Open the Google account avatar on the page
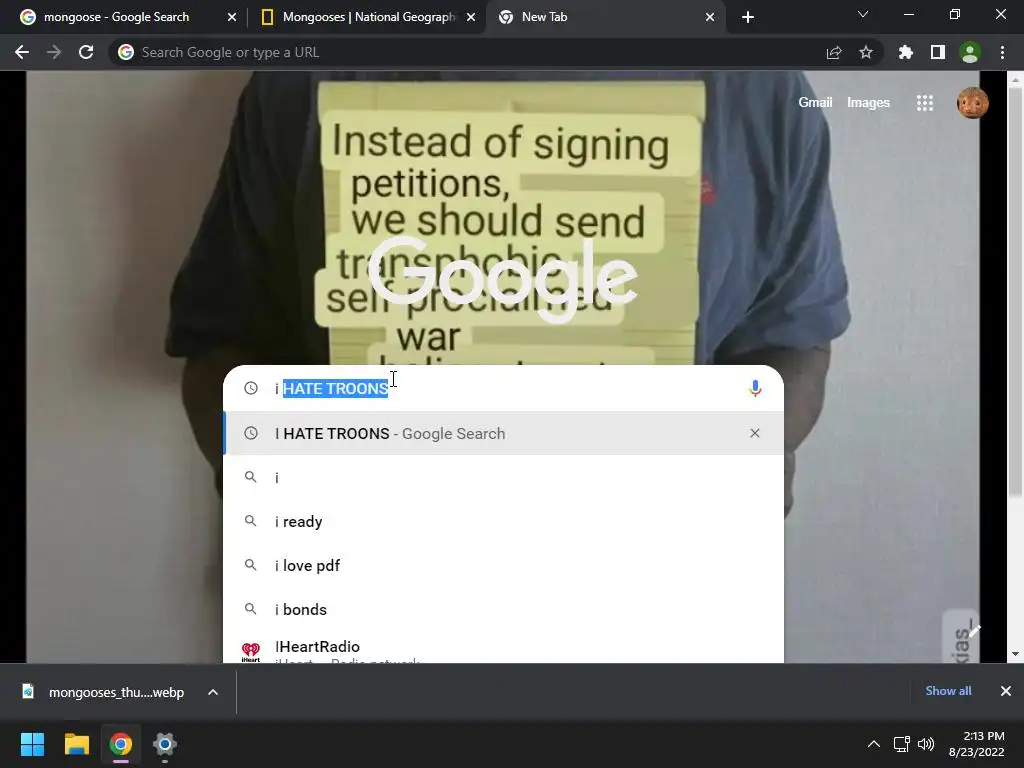 tap(972, 103)
